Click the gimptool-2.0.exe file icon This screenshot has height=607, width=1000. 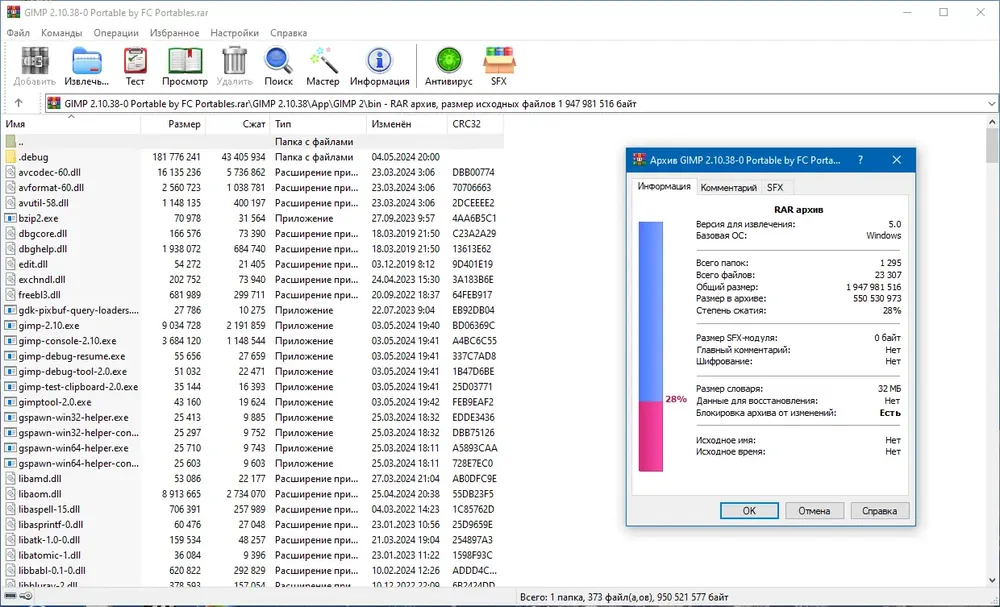(x=10, y=402)
